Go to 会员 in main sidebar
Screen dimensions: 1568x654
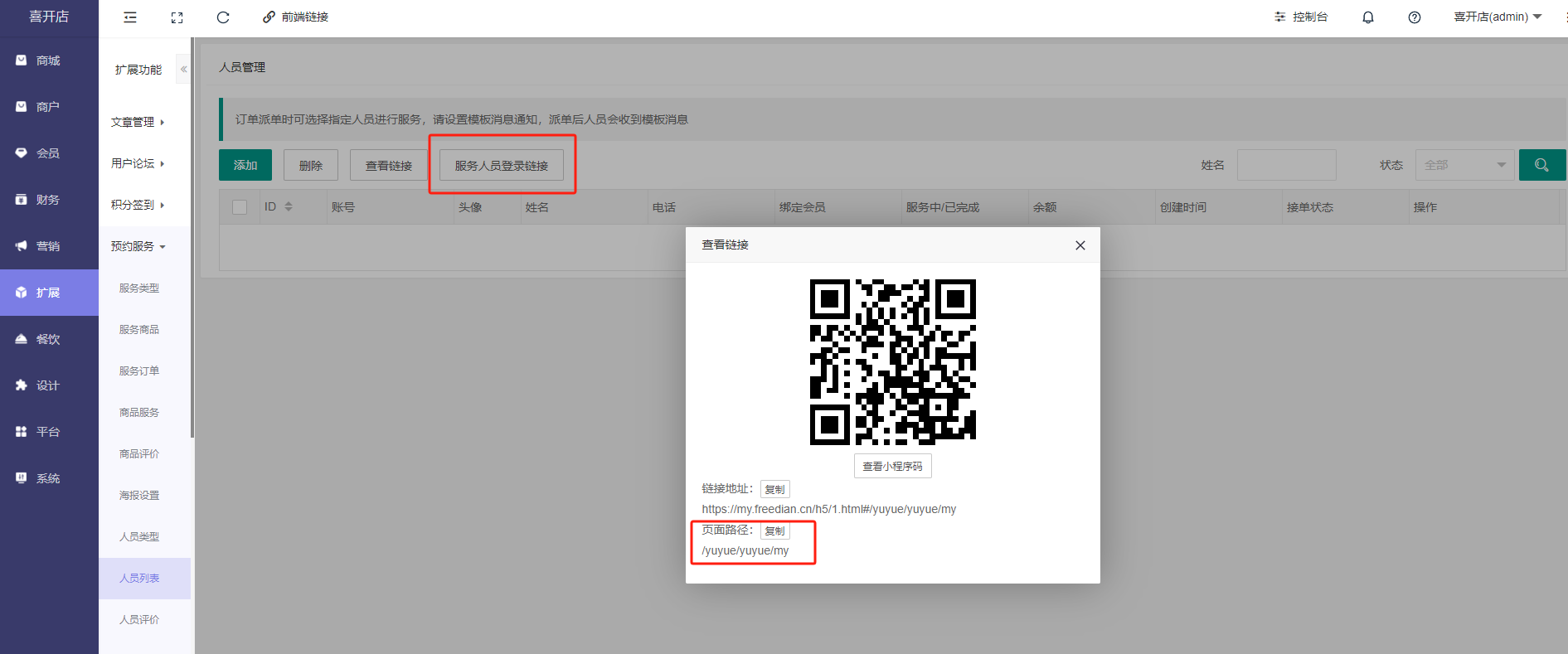click(49, 153)
